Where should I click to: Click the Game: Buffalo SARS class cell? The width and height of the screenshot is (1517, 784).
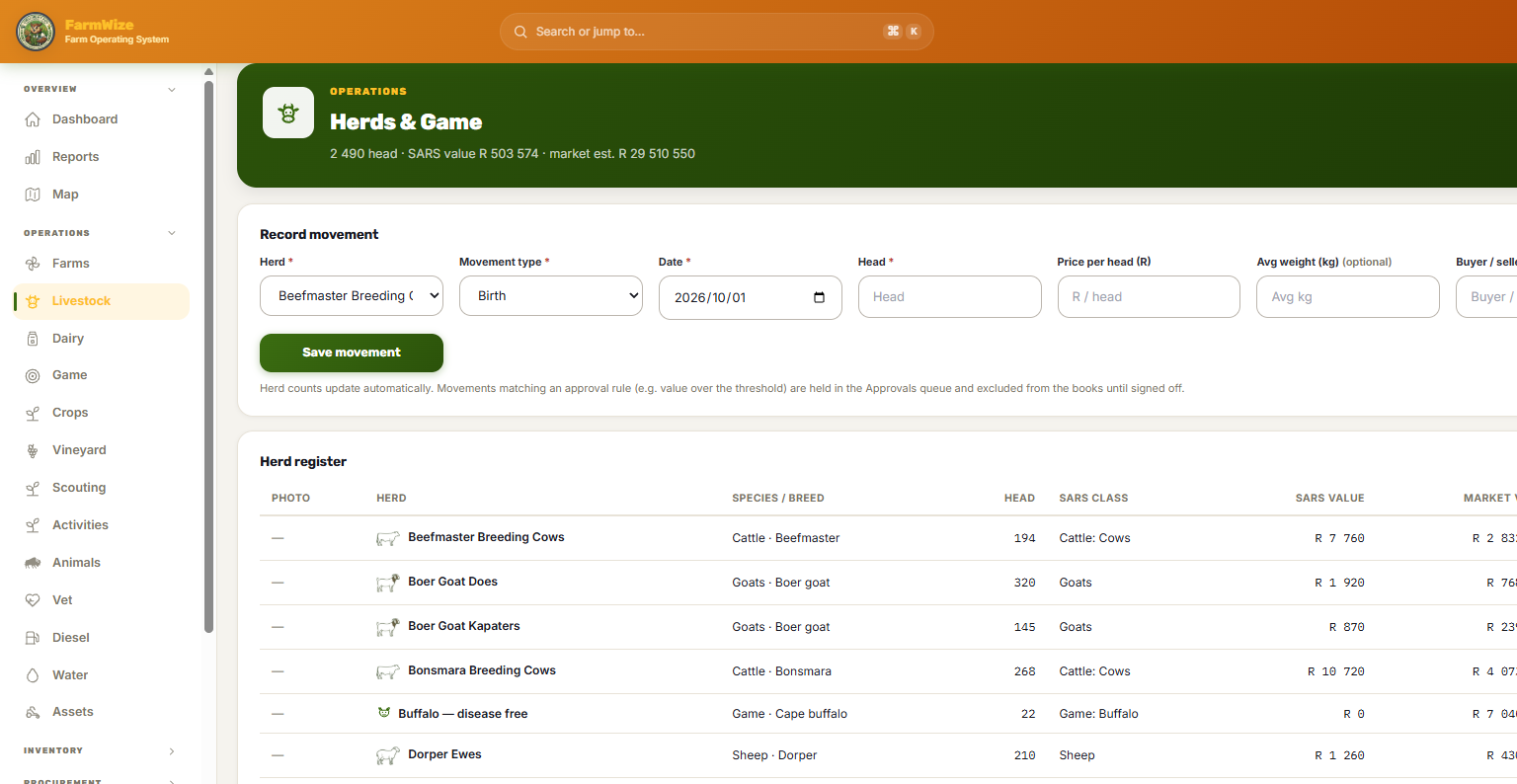(x=1098, y=714)
